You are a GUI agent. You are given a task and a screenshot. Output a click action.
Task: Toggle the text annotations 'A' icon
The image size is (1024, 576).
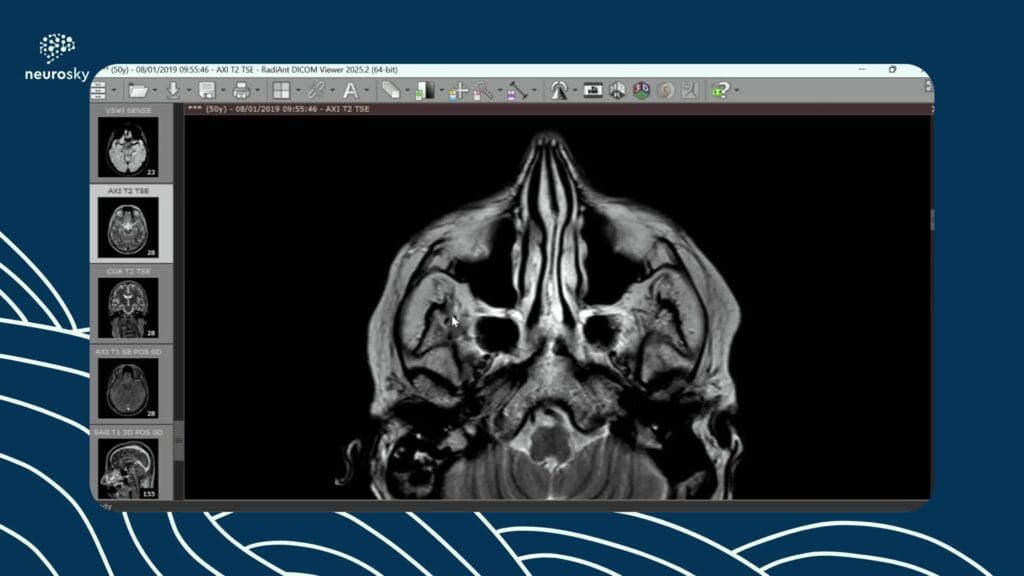click(350, 91)
